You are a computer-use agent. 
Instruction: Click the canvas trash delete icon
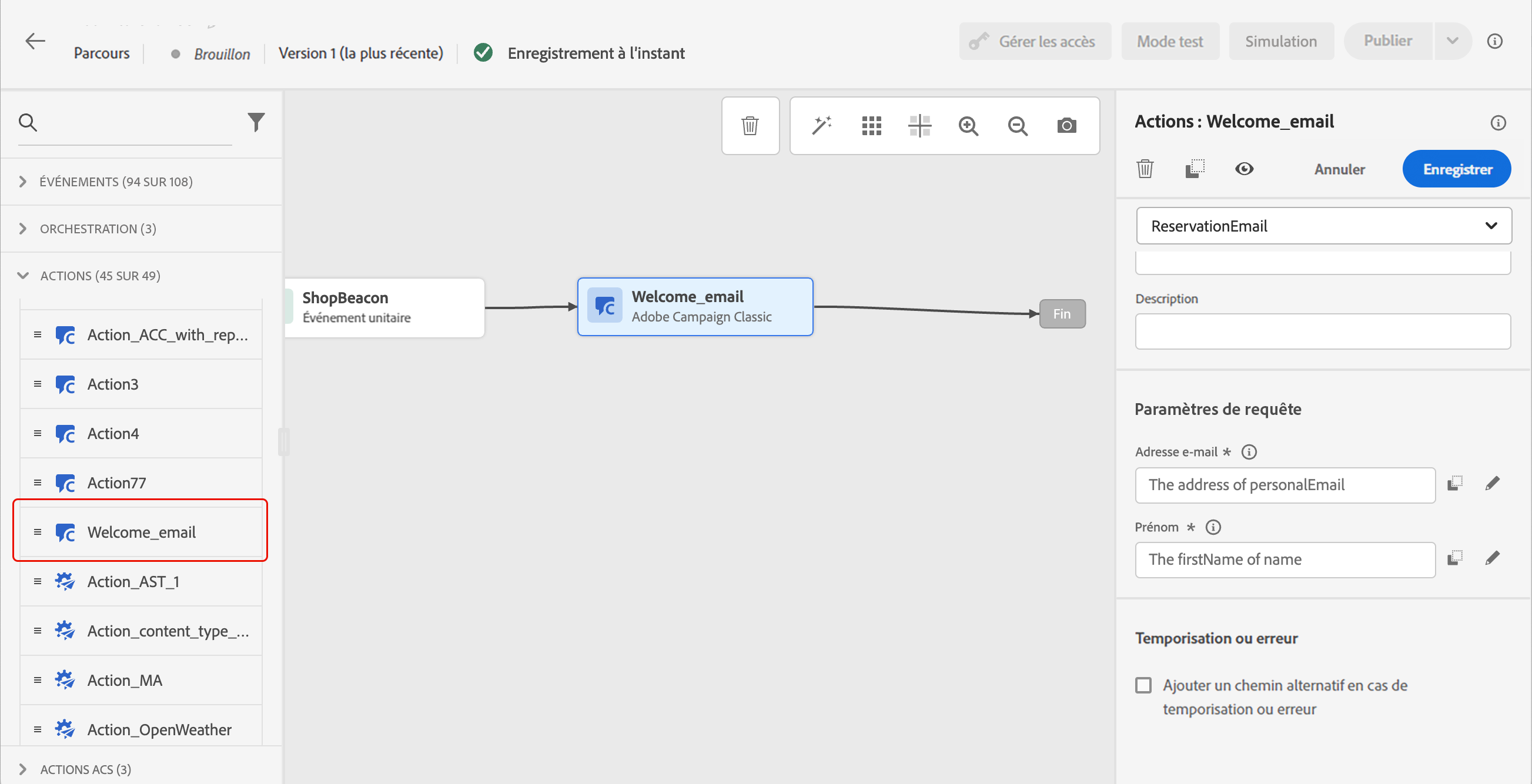(750, 125)
